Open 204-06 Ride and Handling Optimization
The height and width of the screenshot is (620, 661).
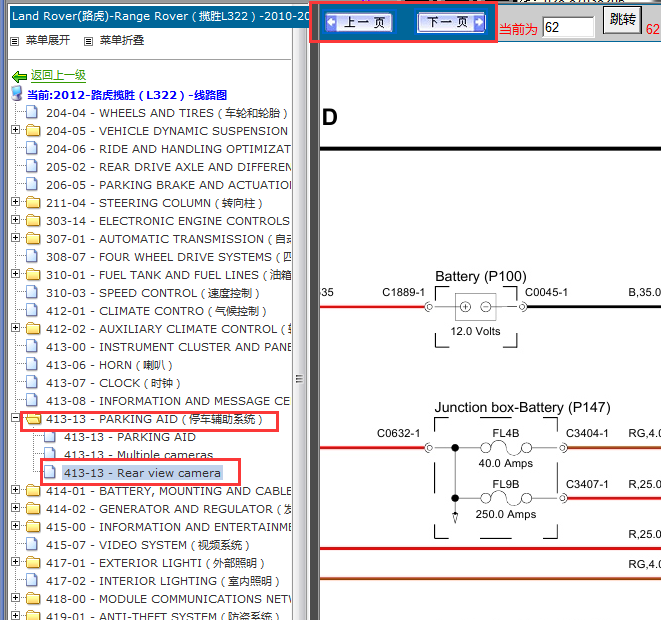[x=168, y=149]
